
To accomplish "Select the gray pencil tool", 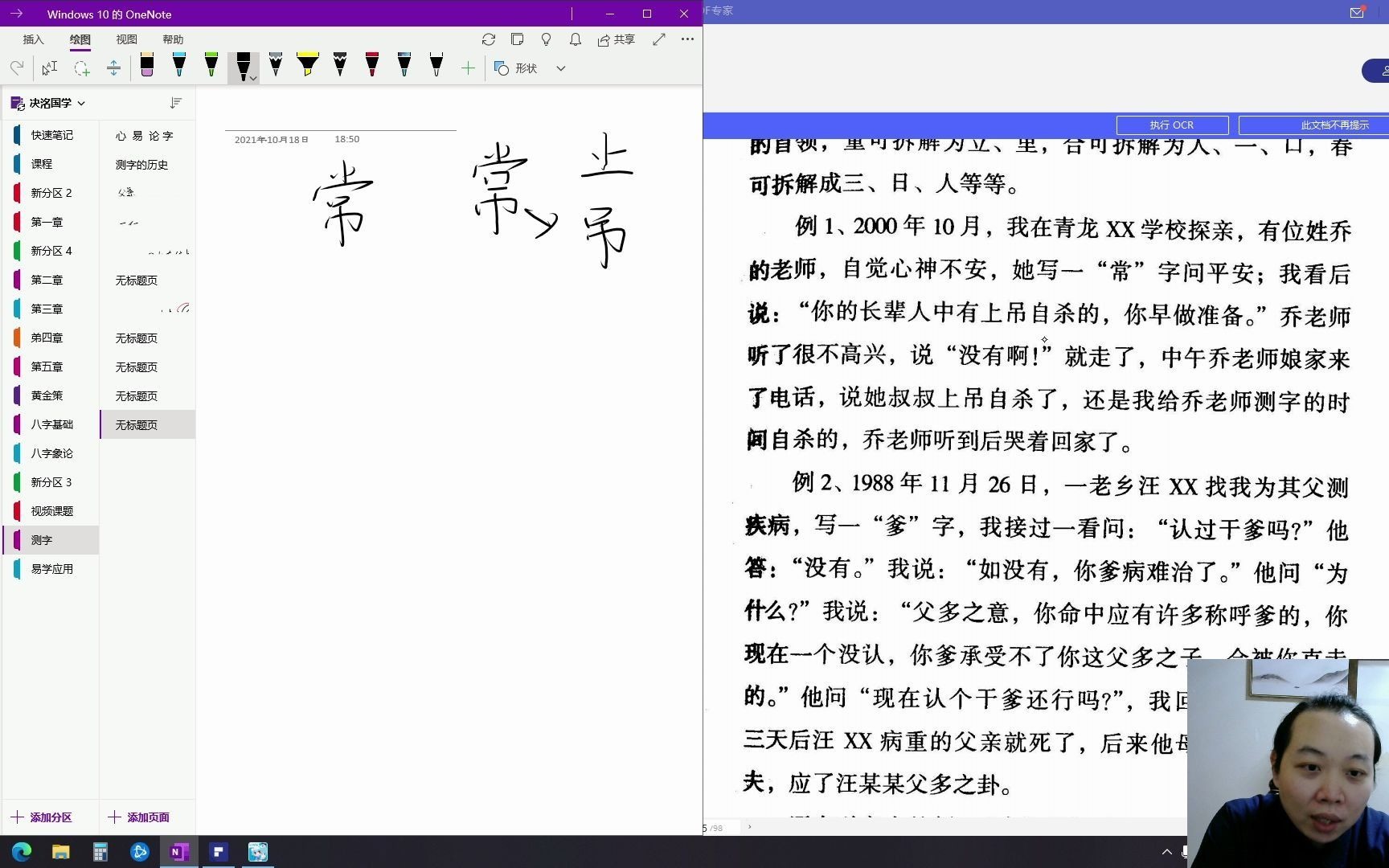I will pyautogui.click(x=276, y=65).
